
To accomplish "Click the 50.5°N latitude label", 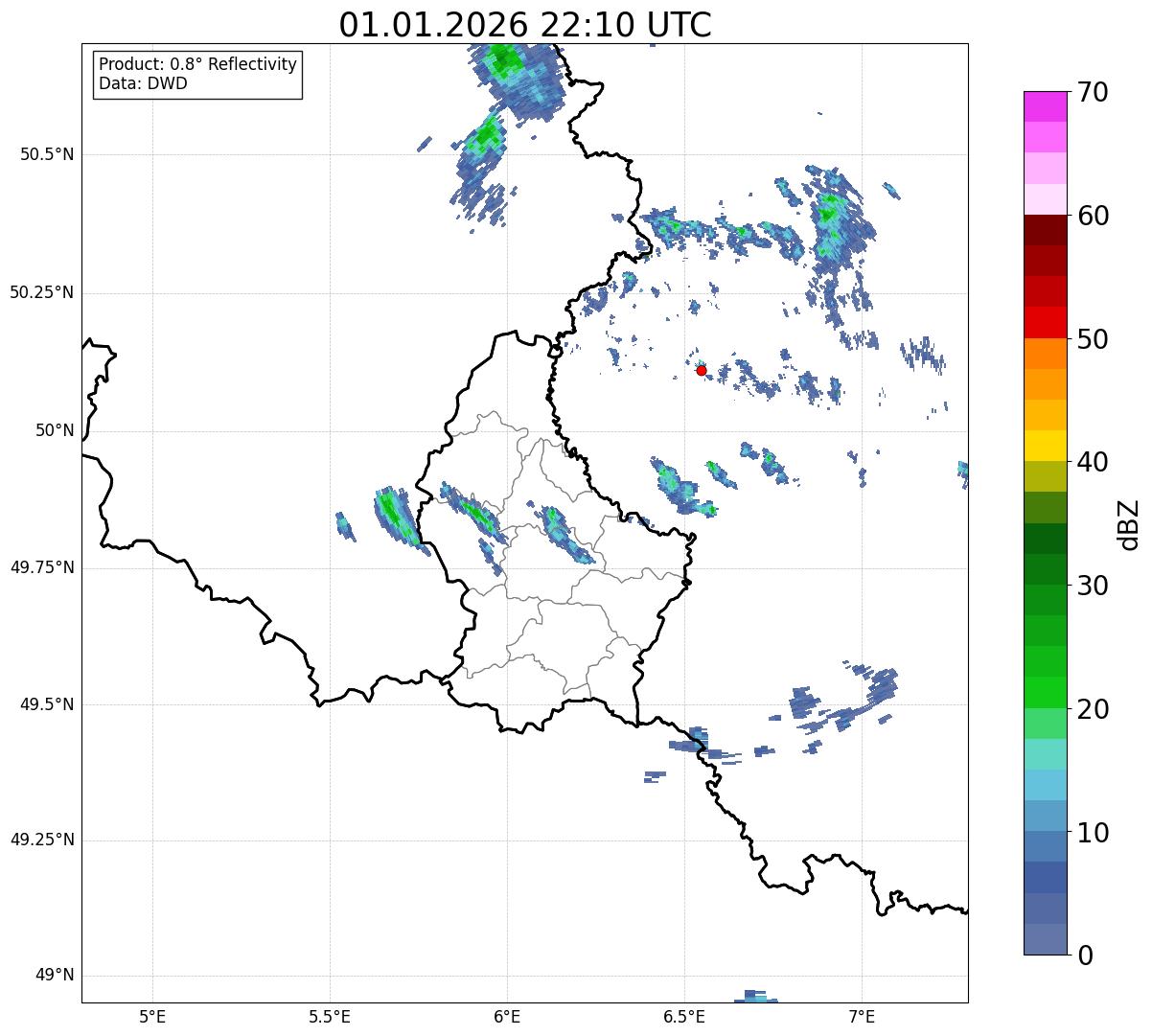I will coord(47,154).
